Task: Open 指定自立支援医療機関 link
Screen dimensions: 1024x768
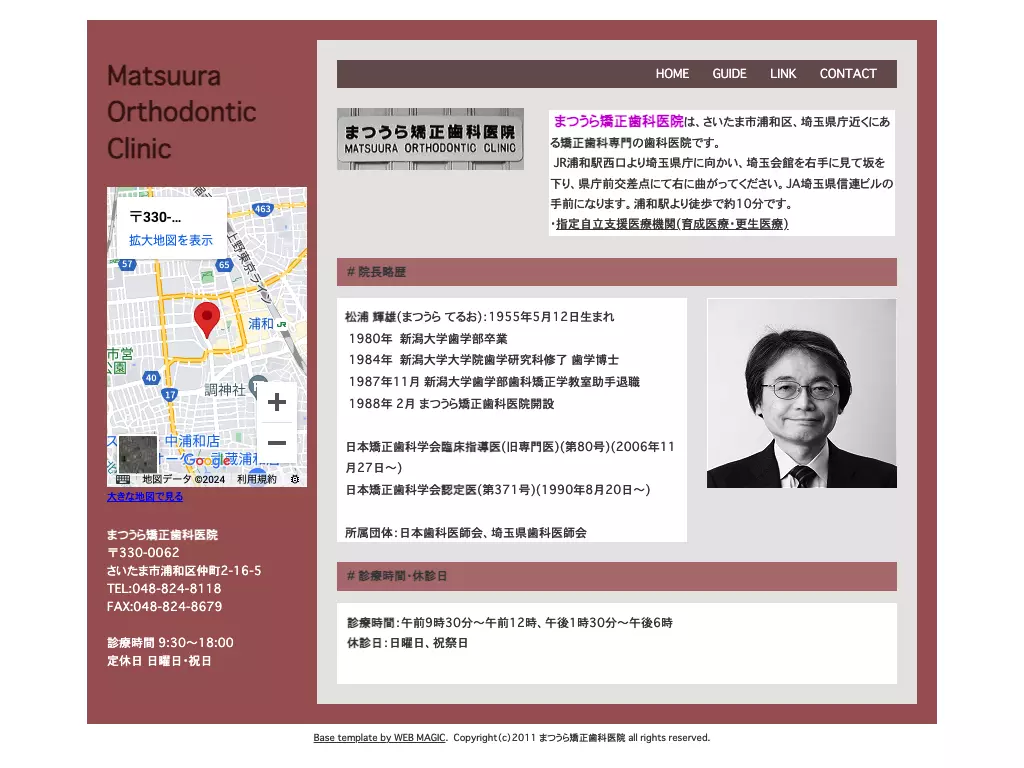Action: click(672, 224)
